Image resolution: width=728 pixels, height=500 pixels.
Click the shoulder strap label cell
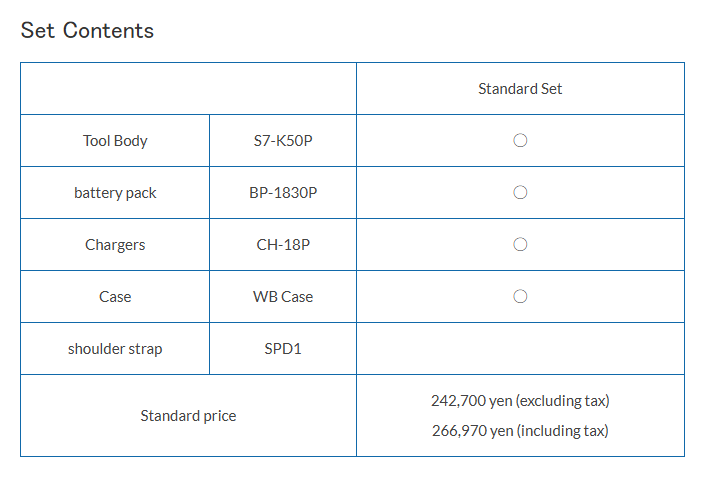tap(115, 349)
